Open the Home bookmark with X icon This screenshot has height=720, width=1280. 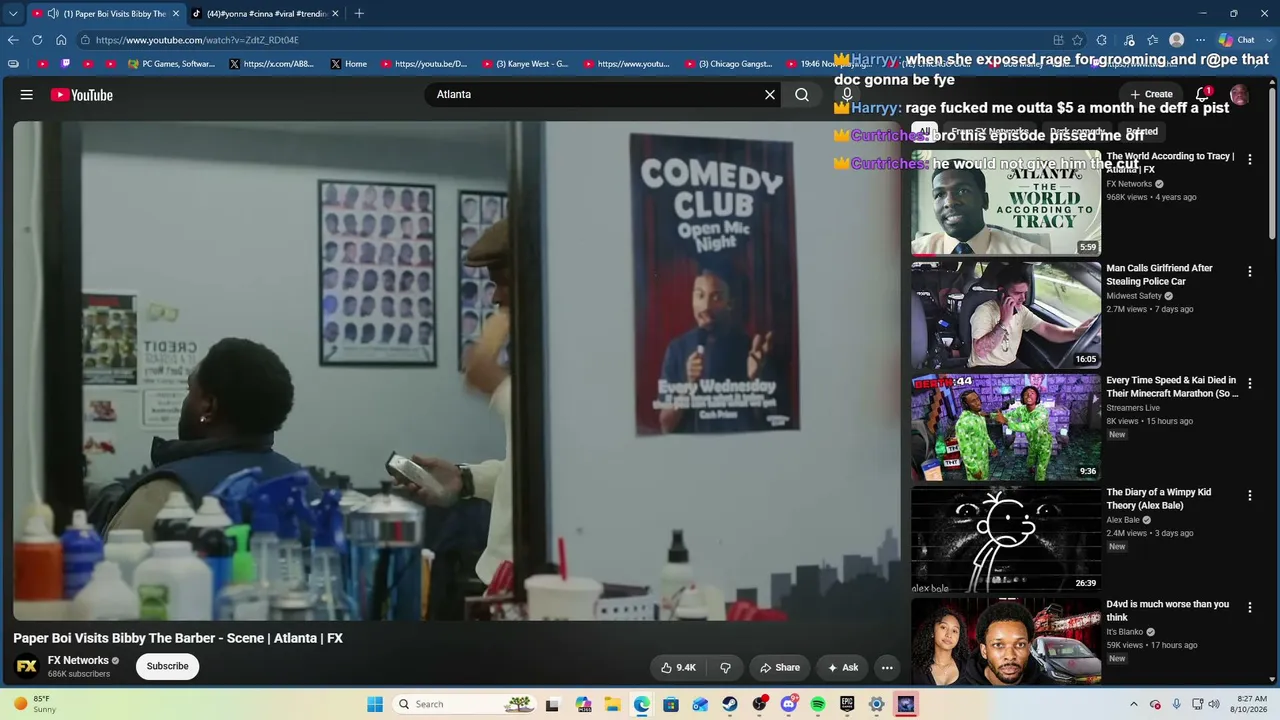pos(349,64)
